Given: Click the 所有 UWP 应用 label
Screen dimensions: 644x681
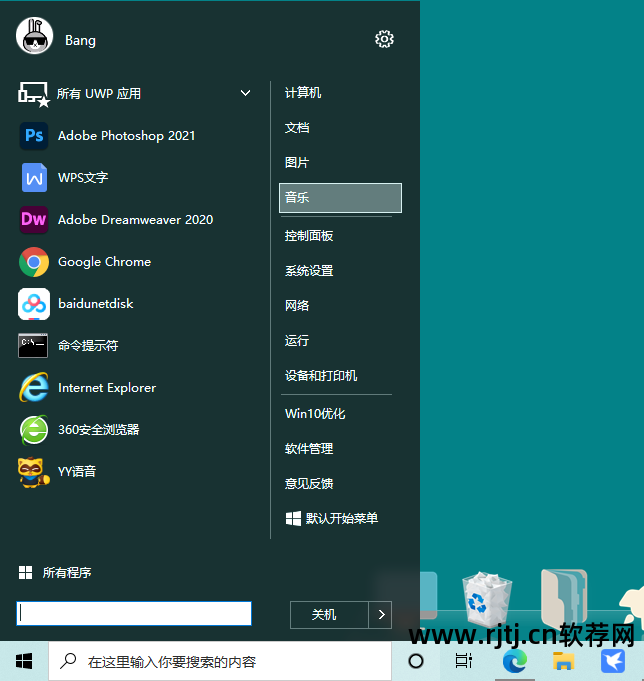Looking at the screenshot, I should click(99, 93).
